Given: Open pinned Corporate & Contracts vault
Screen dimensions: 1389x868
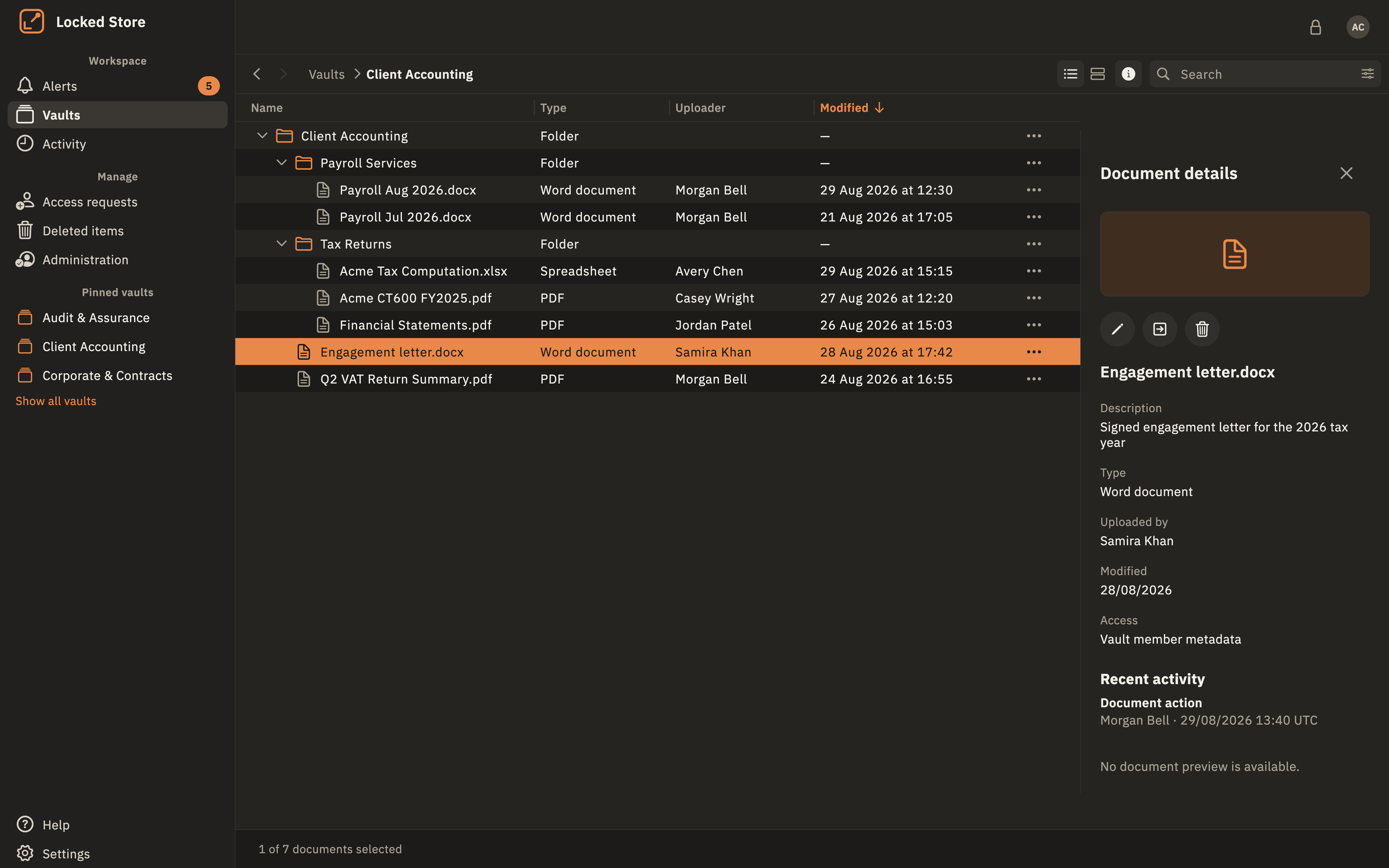Looking at the screenshot, I should coord(118,375).
